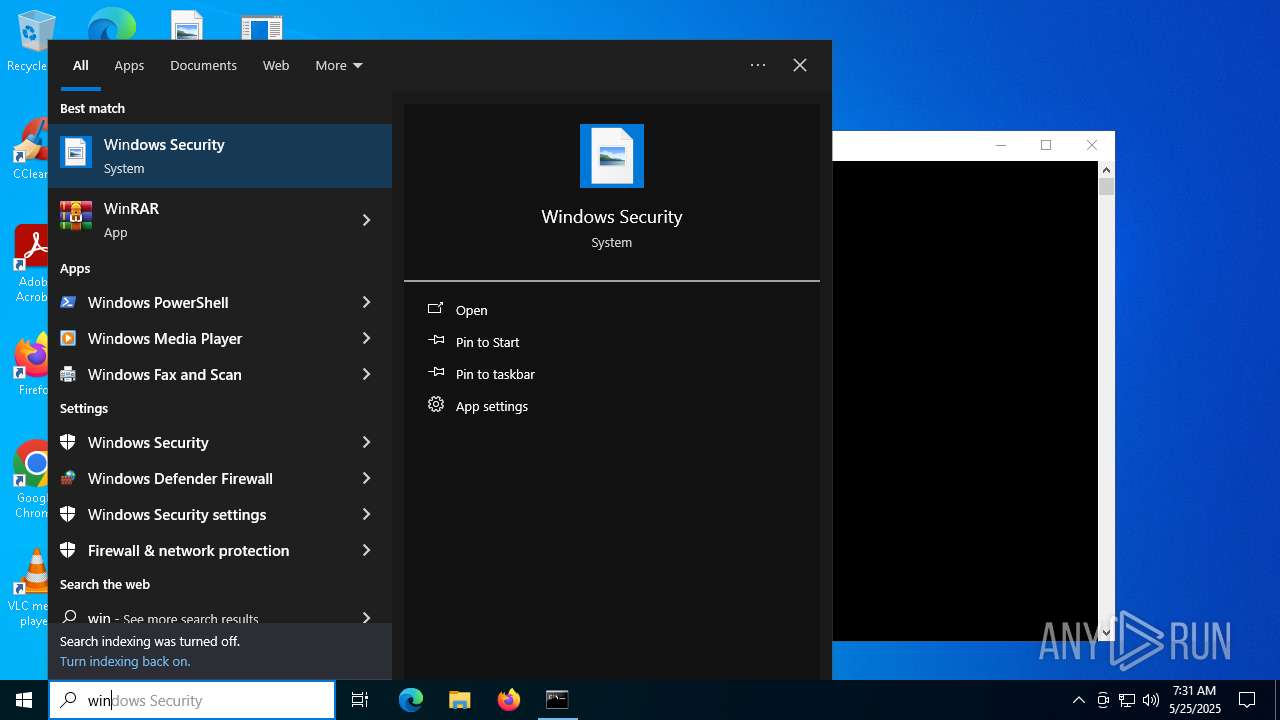The height and width of the screenshot is (720, 1280).
Task: Expand Windows Security settings-entry arrow
Action: pos(366,442)
